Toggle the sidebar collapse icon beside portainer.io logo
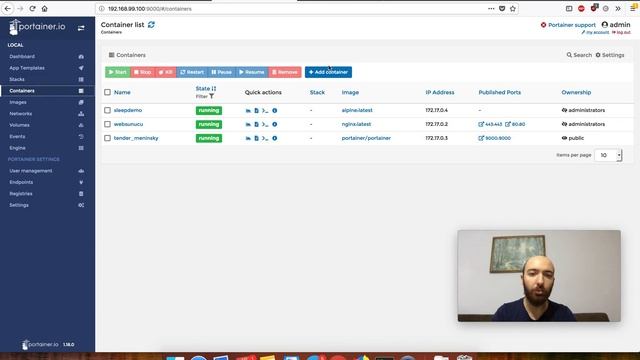This screenshot has height=360, width=640. (81, 28)
